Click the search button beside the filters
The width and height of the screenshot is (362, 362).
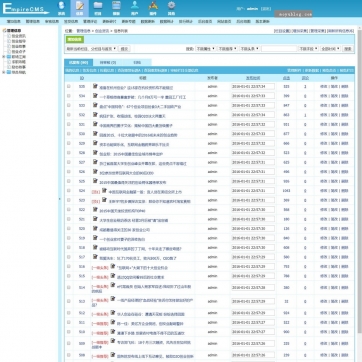click(348, 49)
